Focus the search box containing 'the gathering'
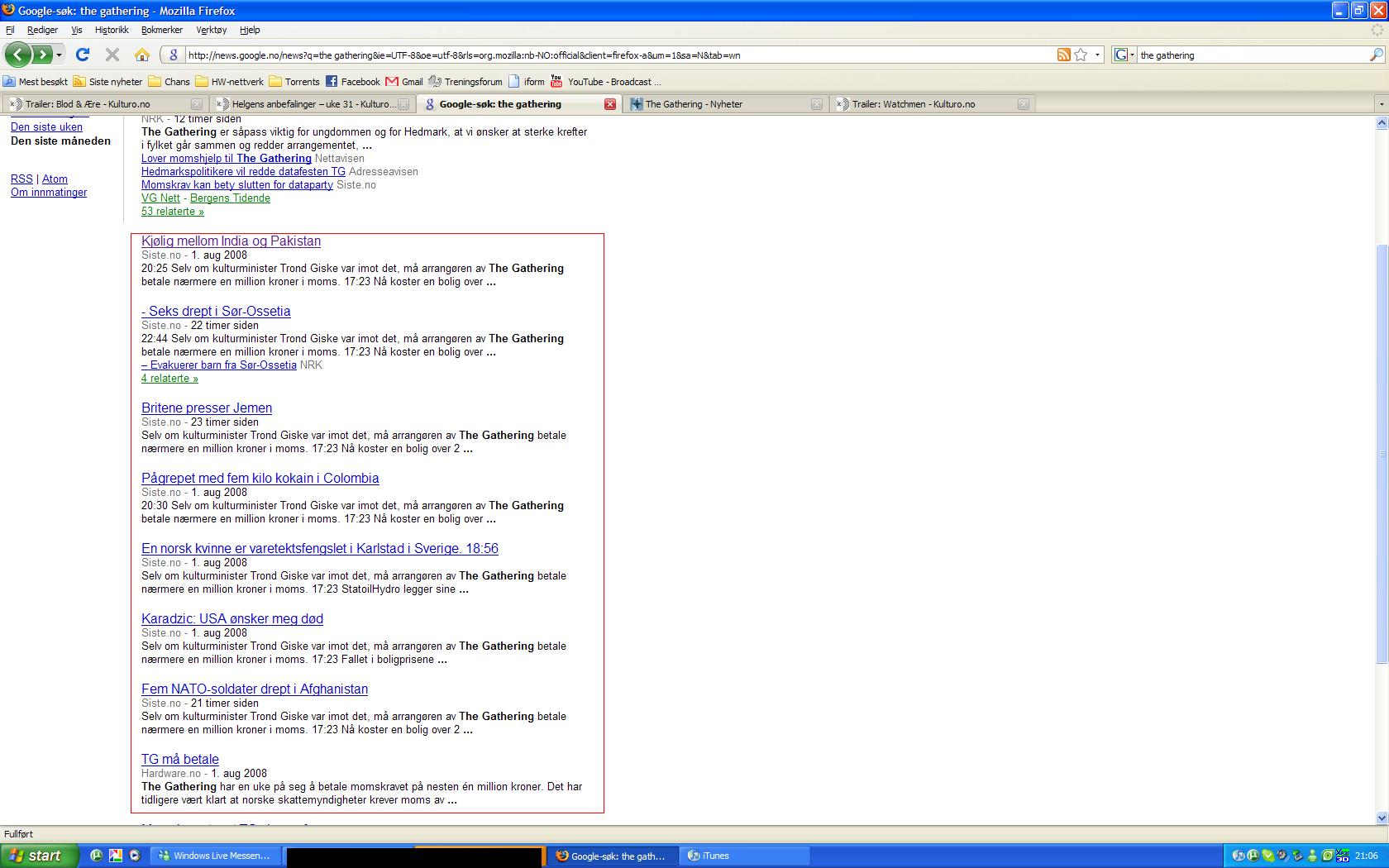 click(1252, 55)
